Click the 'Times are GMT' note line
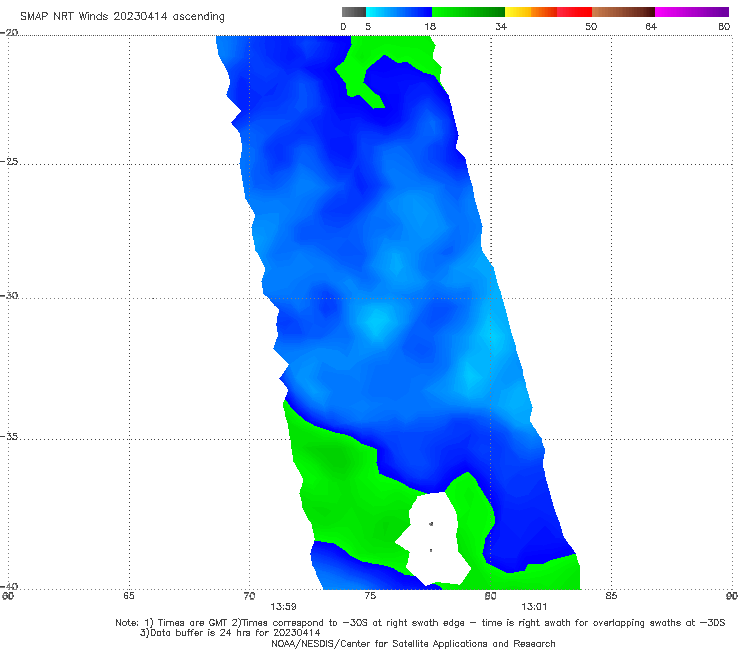740x650 pixels. point(420,623)
